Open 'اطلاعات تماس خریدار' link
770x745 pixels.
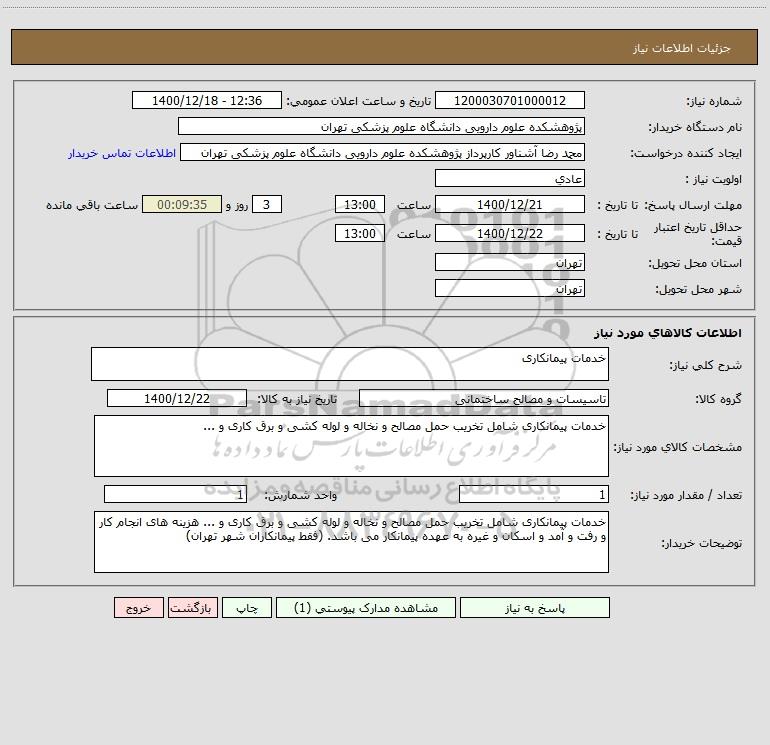122,153
